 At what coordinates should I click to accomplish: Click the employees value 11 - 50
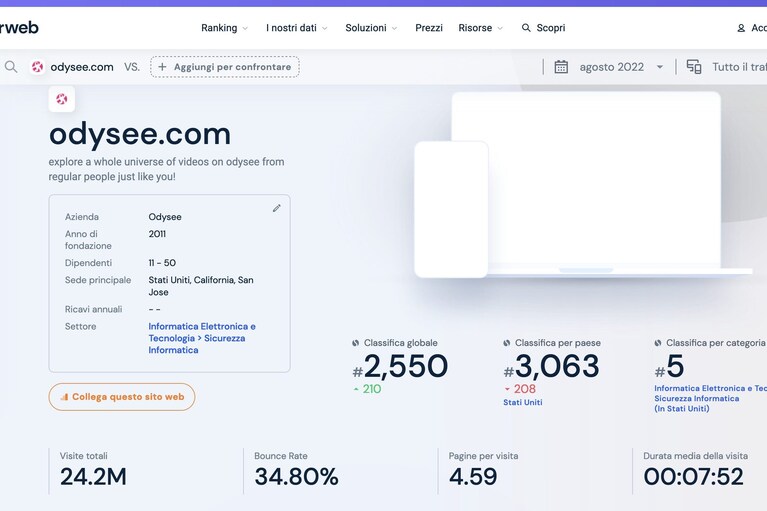pos(162,263)
